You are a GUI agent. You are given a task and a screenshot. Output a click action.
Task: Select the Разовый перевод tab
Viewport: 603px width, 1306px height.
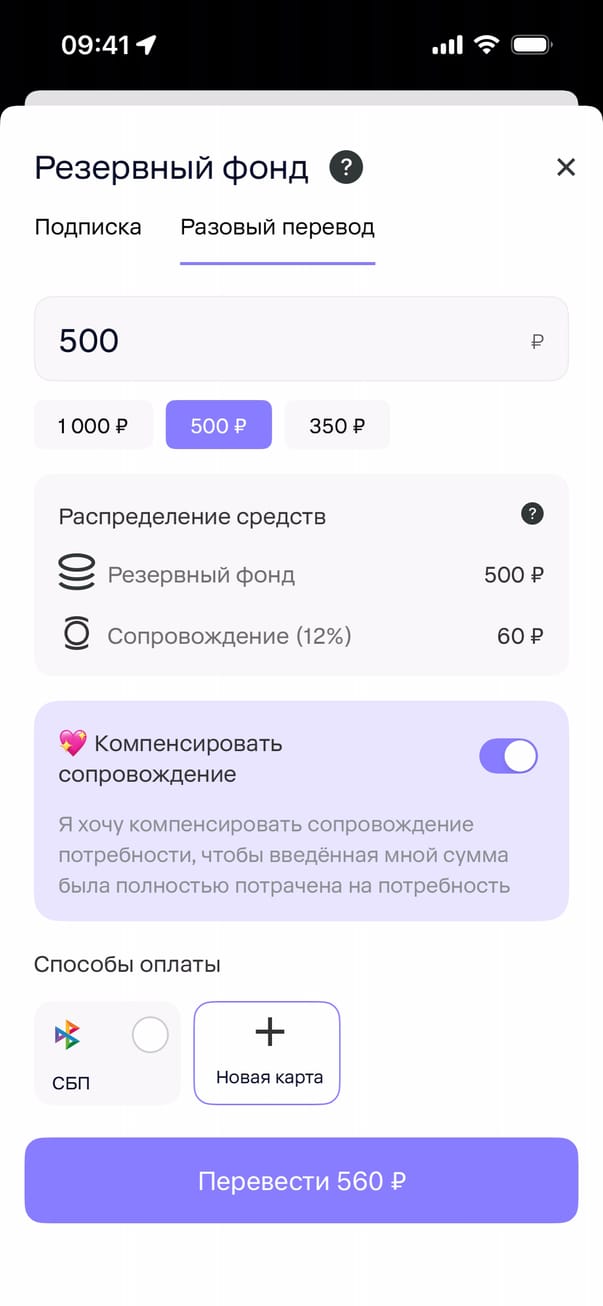[x=277, y=227]
